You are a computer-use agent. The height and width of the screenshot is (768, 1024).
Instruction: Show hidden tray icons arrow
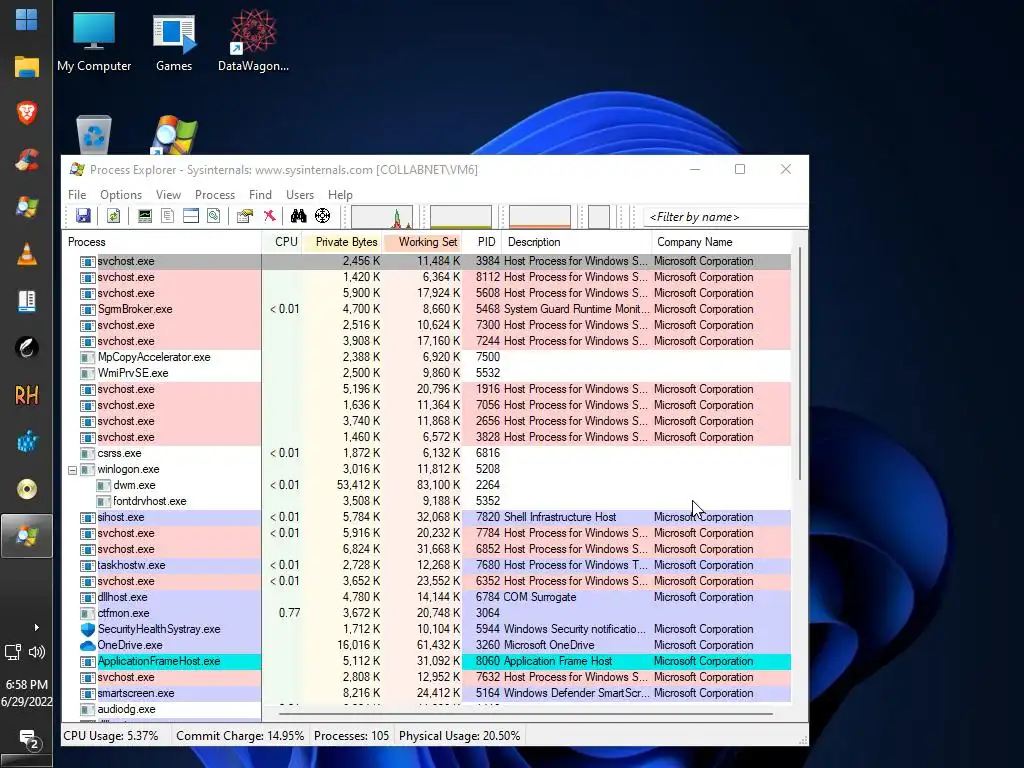tap(37, 628)
